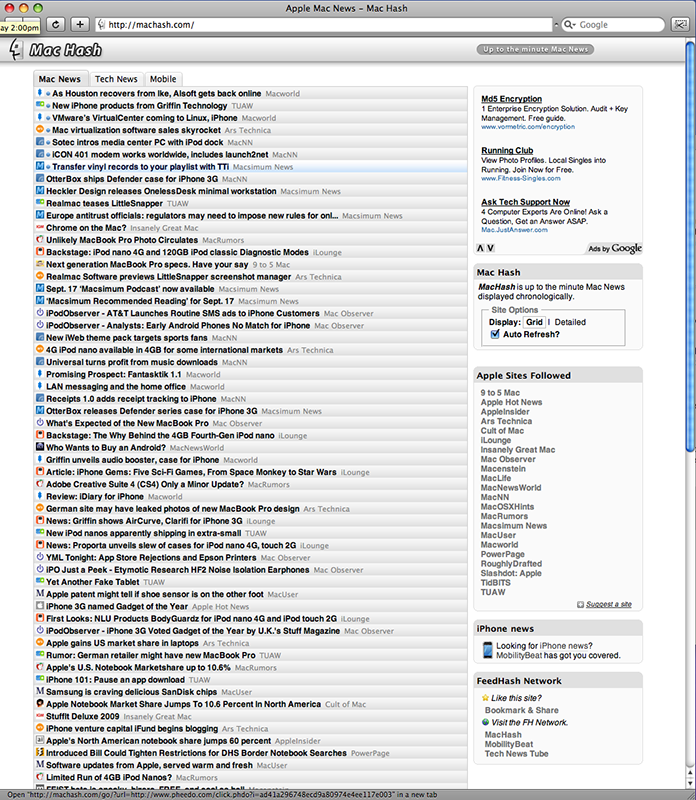Click the Suggest a site icon

(580, 604)
